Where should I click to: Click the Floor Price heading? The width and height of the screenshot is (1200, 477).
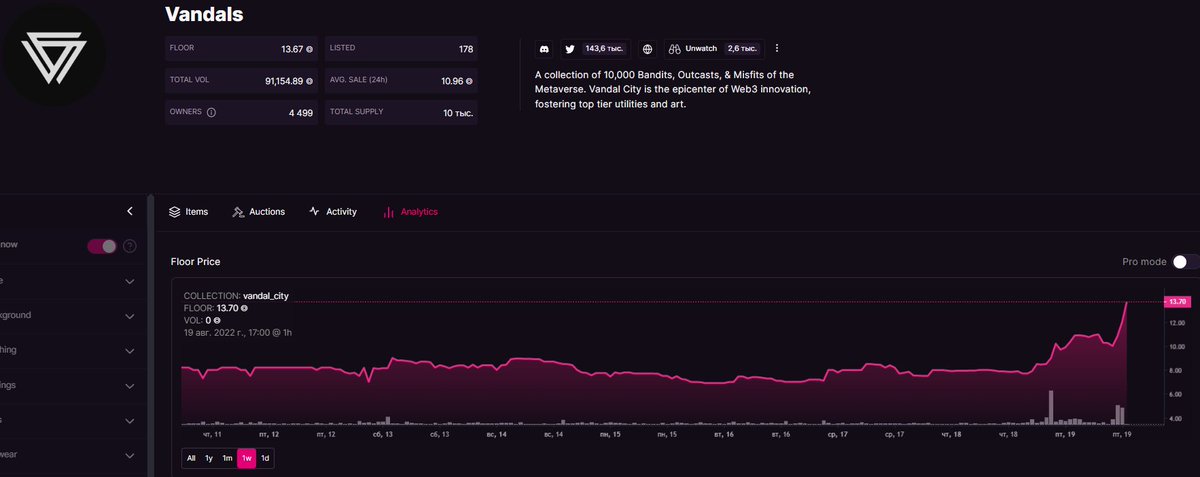coord(195,262)
